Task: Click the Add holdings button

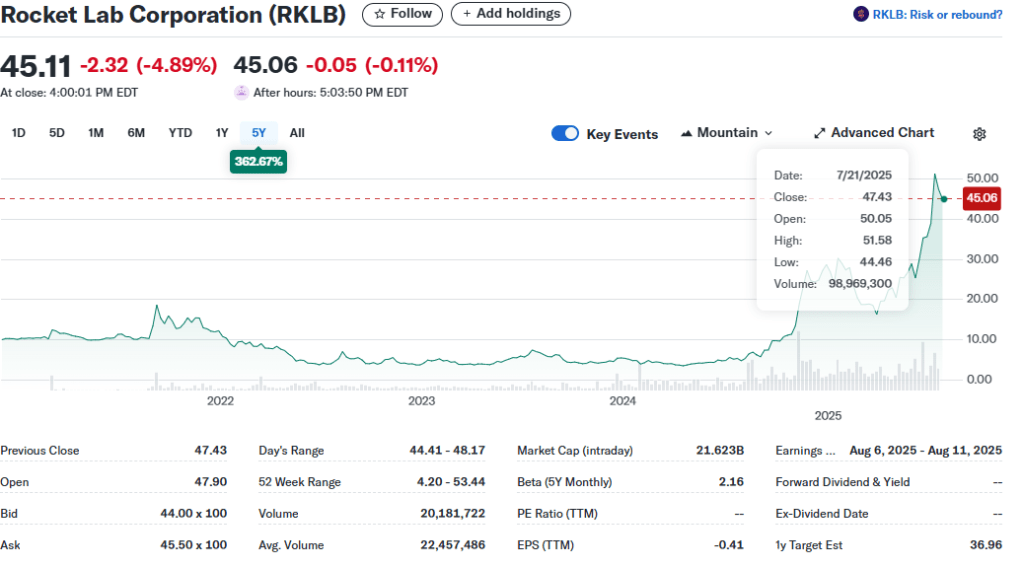Action: coord(511,14)
